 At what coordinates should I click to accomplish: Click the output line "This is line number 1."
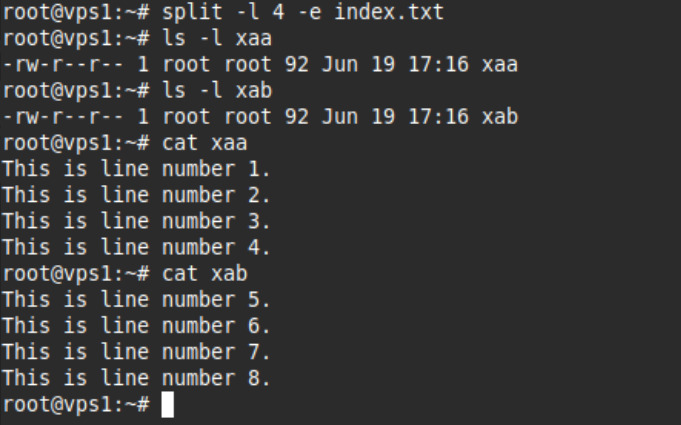(x=136, y=170)
